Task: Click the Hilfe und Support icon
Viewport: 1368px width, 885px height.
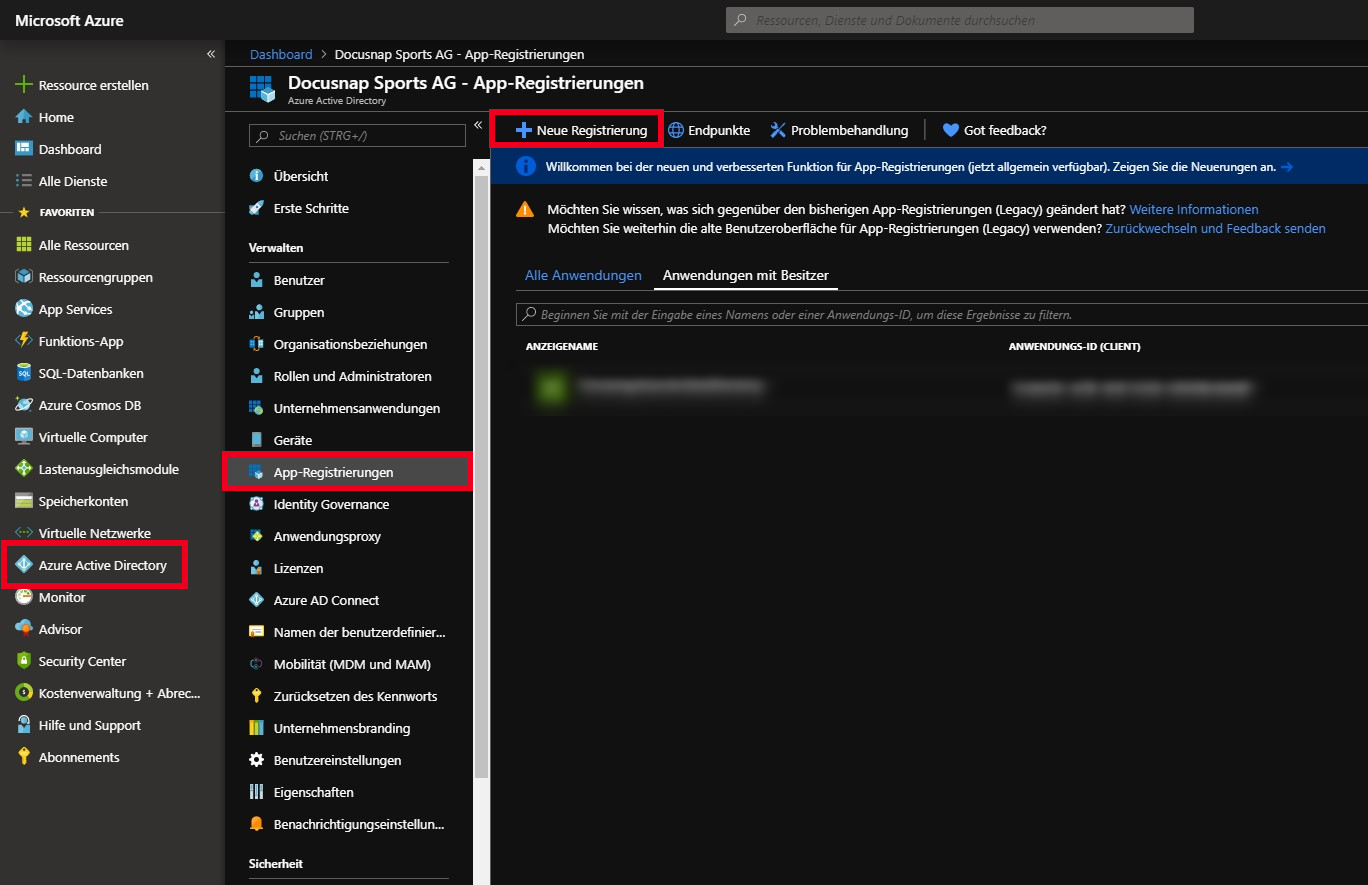Action: coord(24,725)
